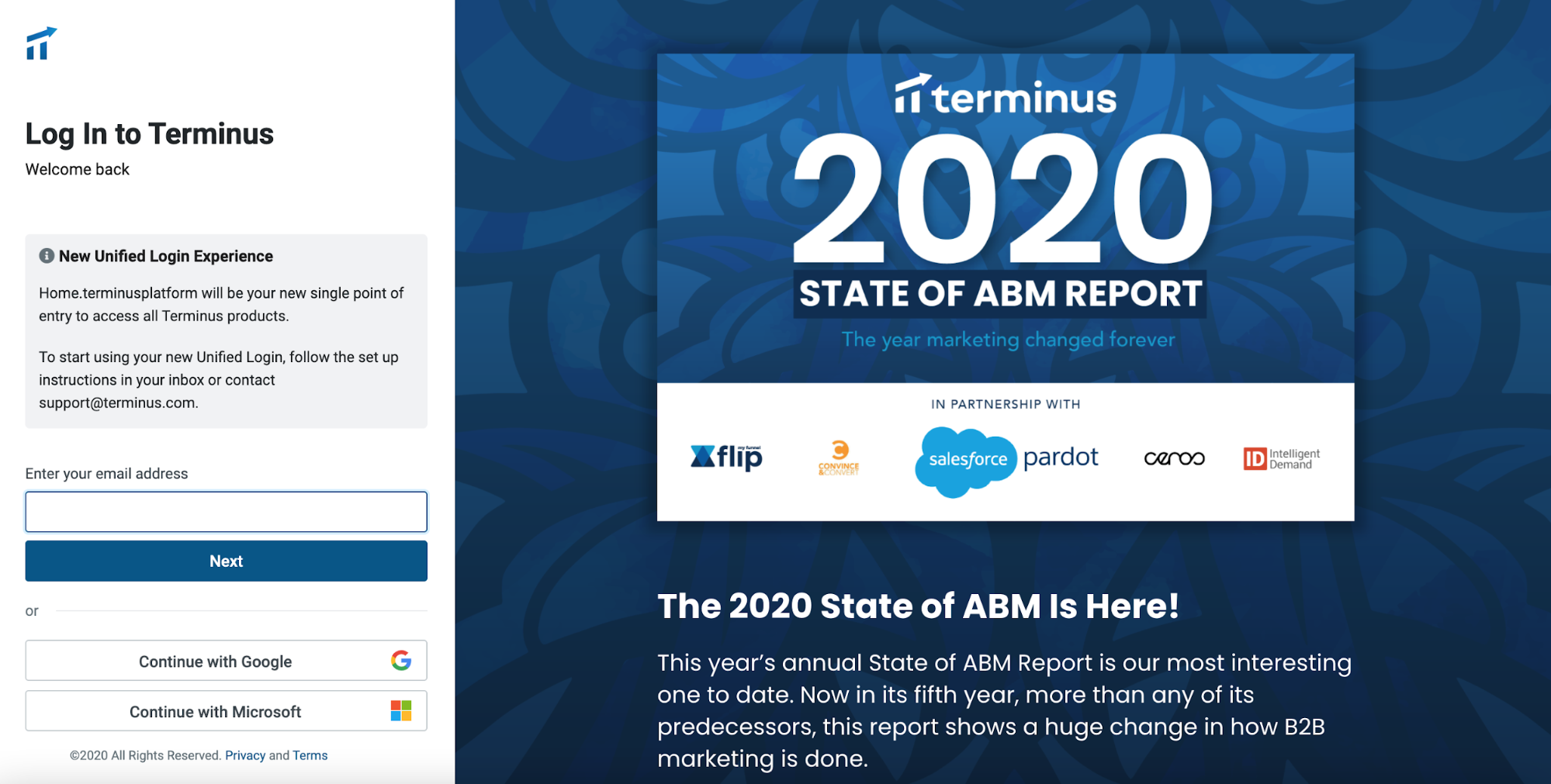The image size is (1551, 784).
Task: Click the STATE OF ABM REPORT title
Action: [x=1000, y=294]
